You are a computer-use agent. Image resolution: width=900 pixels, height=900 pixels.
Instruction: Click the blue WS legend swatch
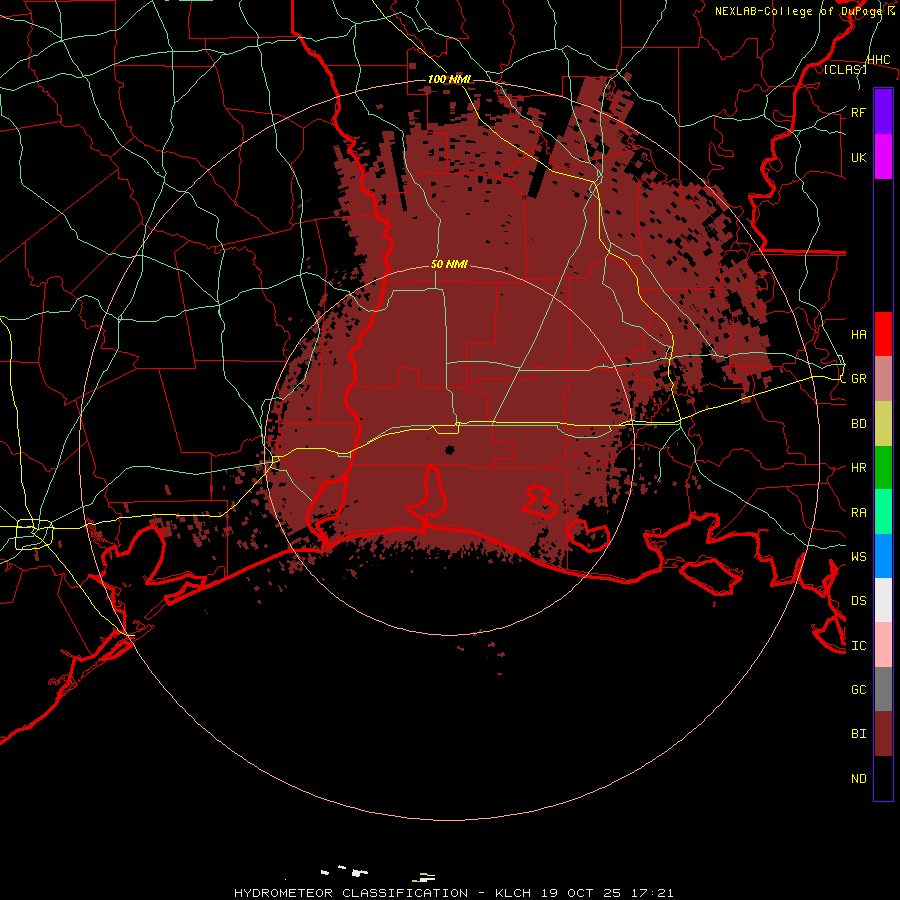click(883, 556)
